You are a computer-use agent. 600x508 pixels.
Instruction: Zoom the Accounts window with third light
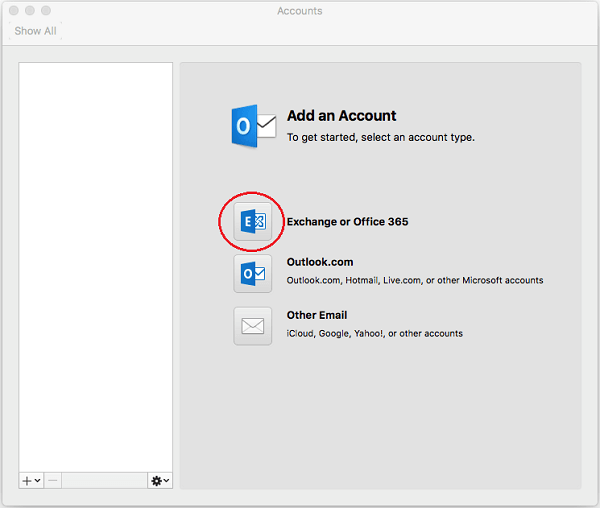pos(46,10)
